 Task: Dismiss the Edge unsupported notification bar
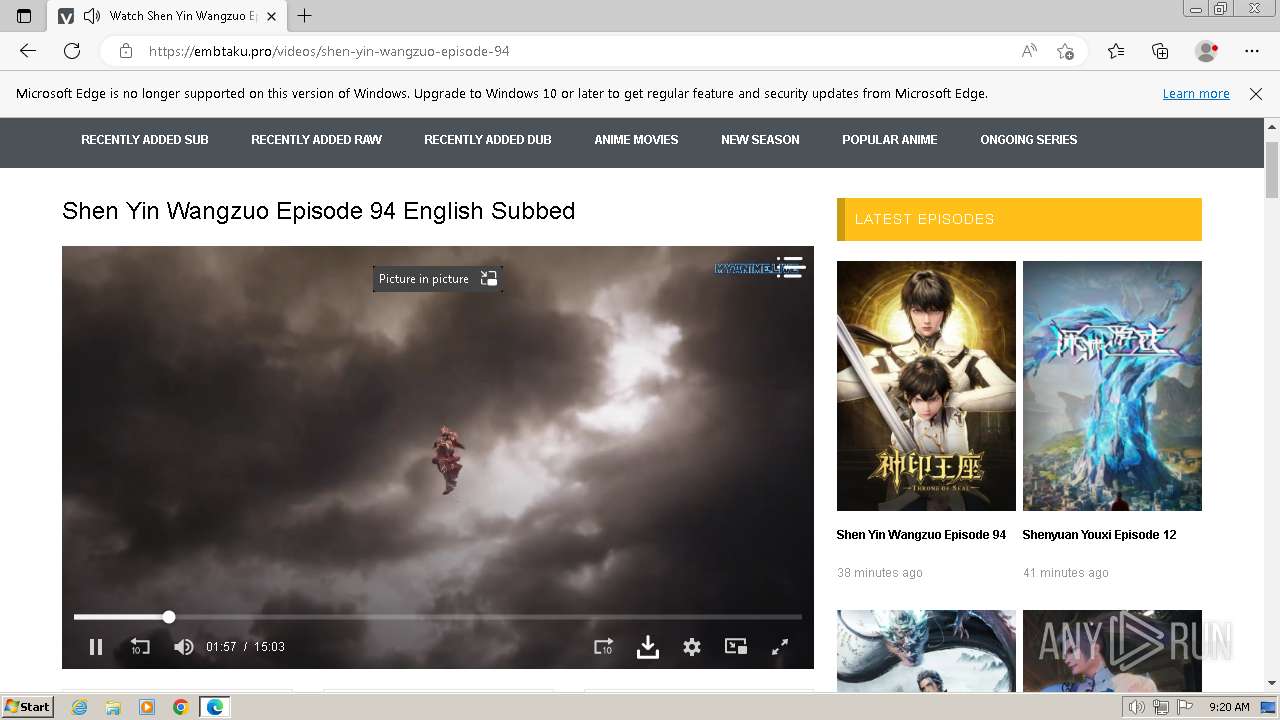(1256, 94)
